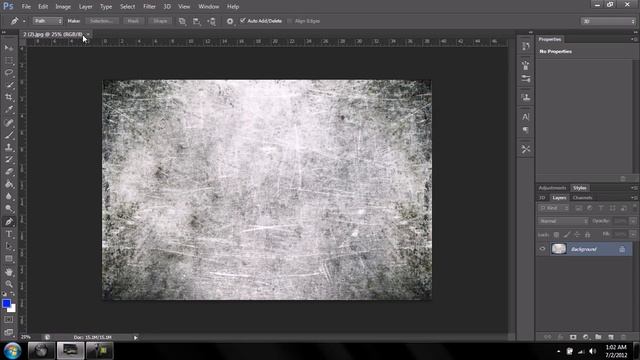Open the Image menu
Viewport: 640px width, 360px height.
(63, 7)
